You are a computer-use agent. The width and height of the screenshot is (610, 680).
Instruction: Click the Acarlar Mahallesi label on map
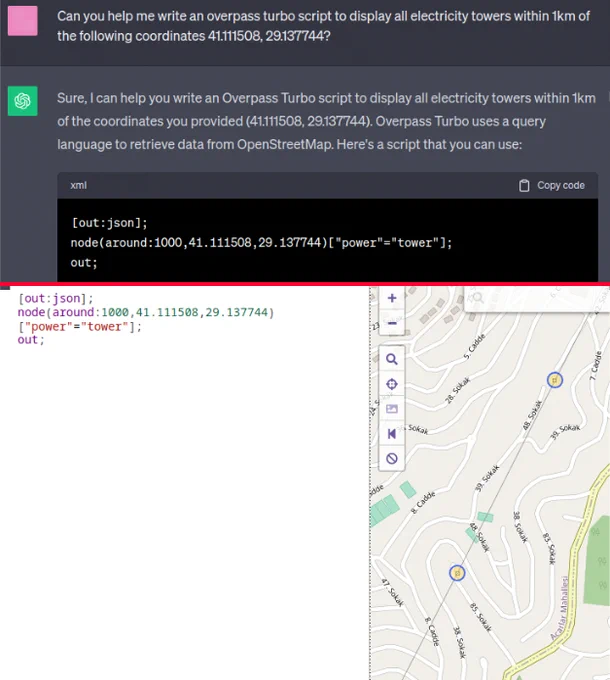click(x=559, y=608)
